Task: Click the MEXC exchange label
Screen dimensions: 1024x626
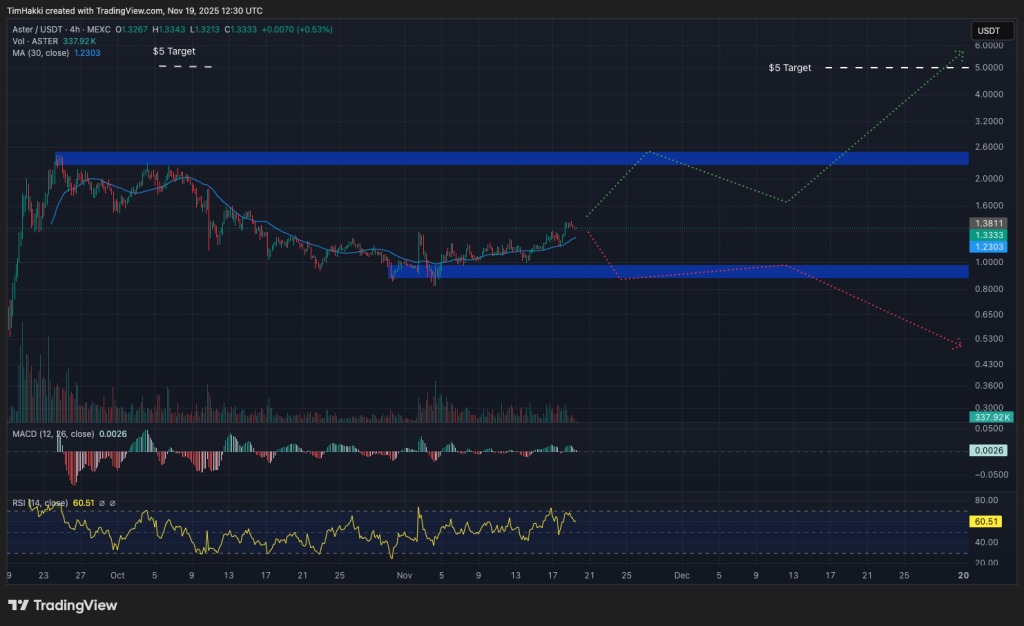Action: coord(100,29)
